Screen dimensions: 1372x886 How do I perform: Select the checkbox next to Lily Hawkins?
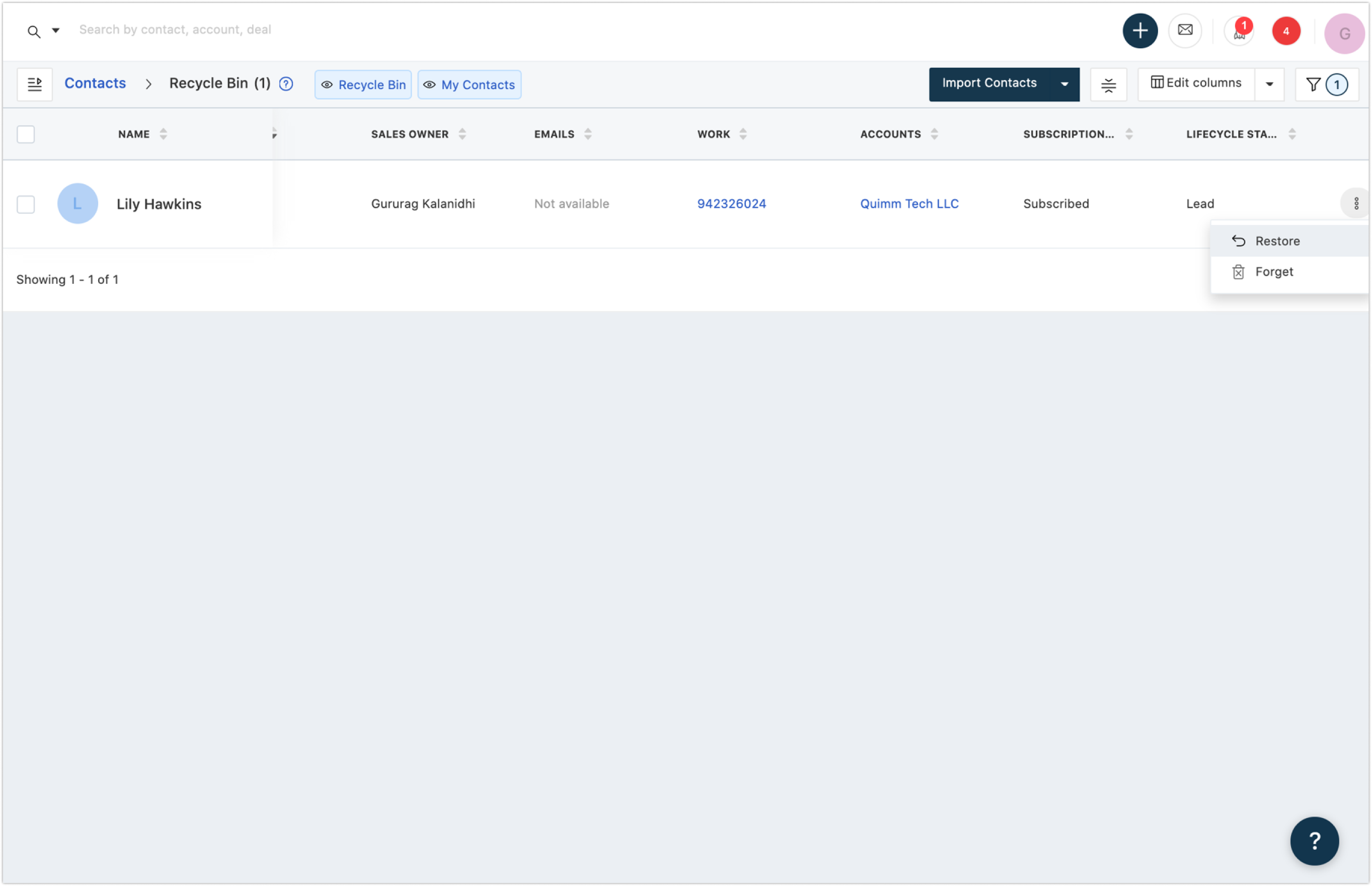(25, 204)
